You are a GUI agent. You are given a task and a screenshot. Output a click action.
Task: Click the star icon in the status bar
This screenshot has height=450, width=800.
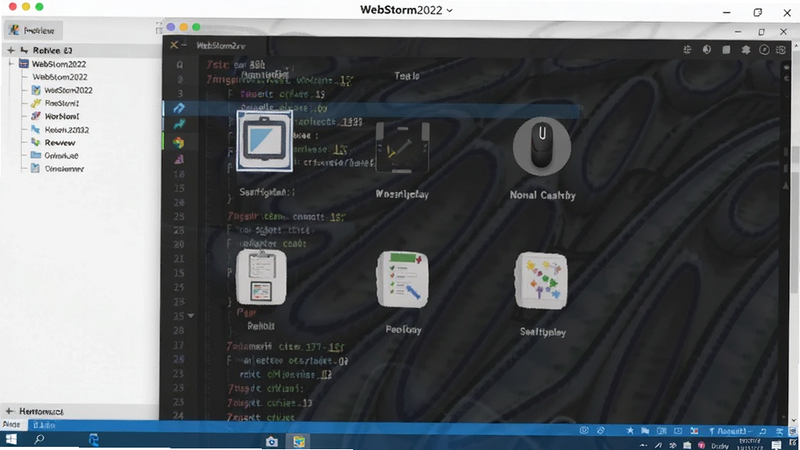(630, 431)
